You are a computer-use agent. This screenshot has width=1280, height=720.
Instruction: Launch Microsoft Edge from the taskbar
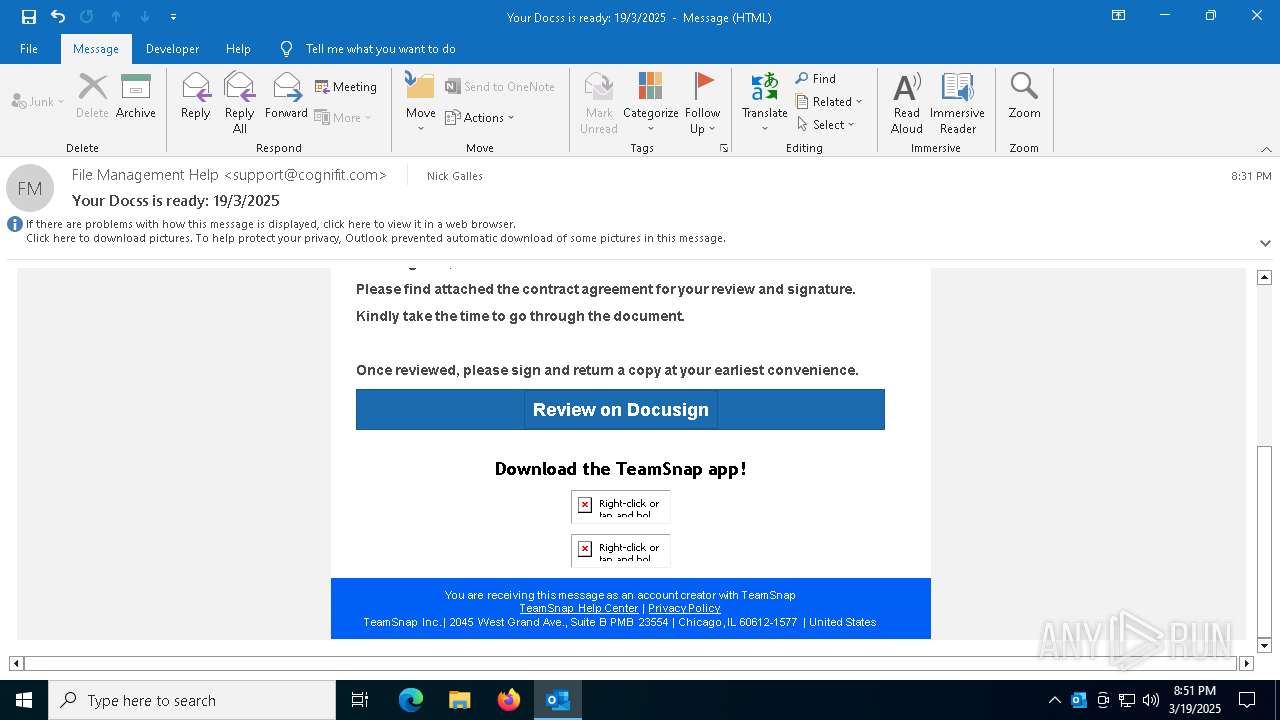click(411, 700)
